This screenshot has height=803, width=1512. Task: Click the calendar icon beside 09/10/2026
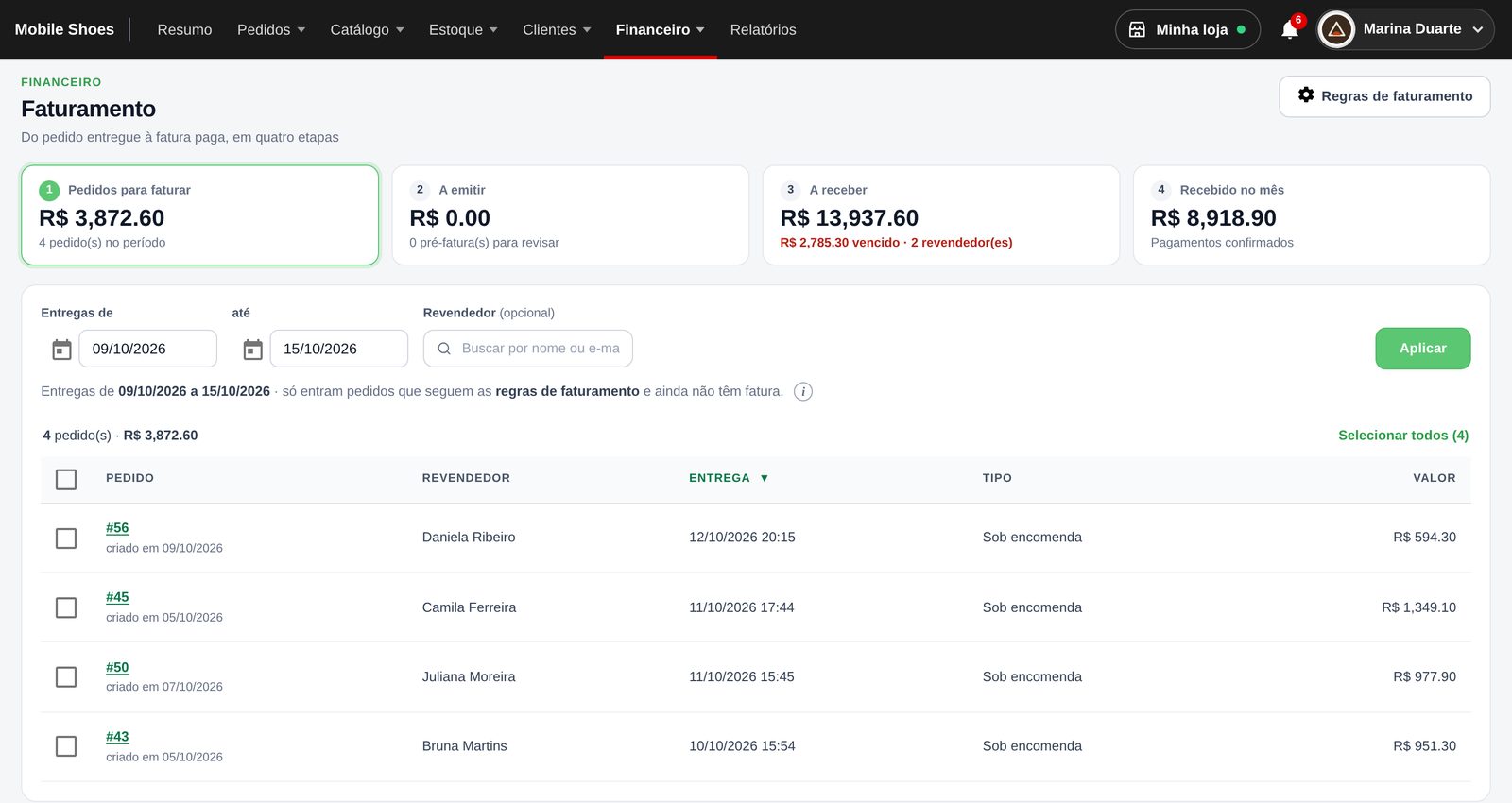click(x=61, y=350)
